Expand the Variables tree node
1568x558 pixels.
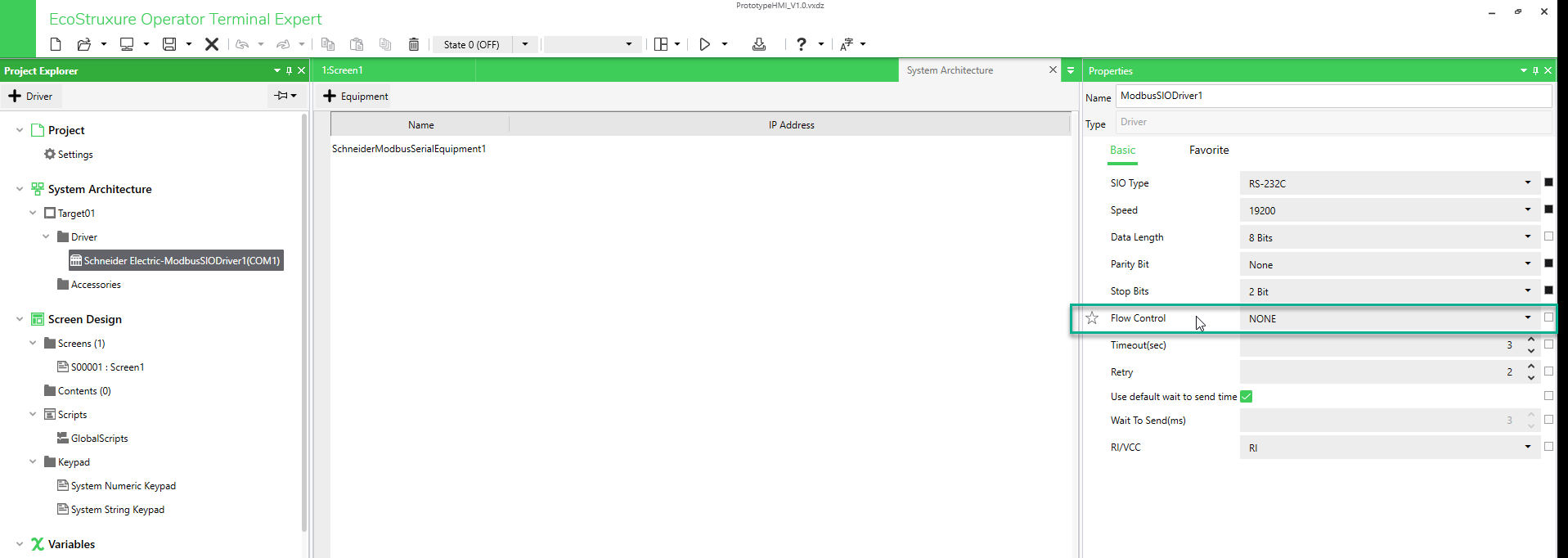pyautogui.click(x=20, y=544)
